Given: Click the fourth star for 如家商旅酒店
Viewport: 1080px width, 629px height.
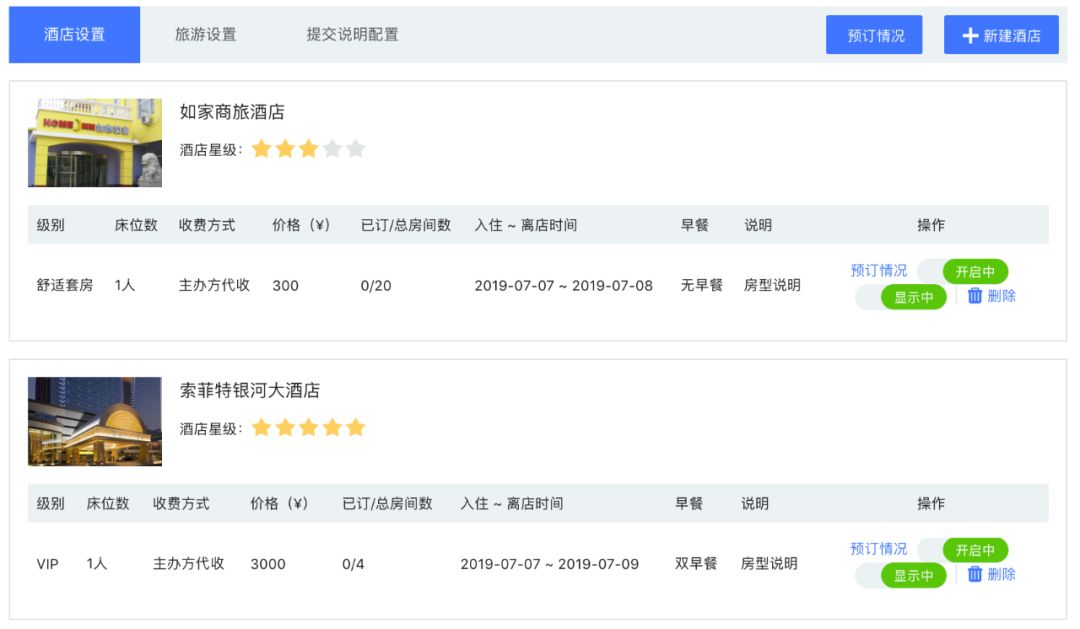Looking at the screenshot, I should (332, 149).
